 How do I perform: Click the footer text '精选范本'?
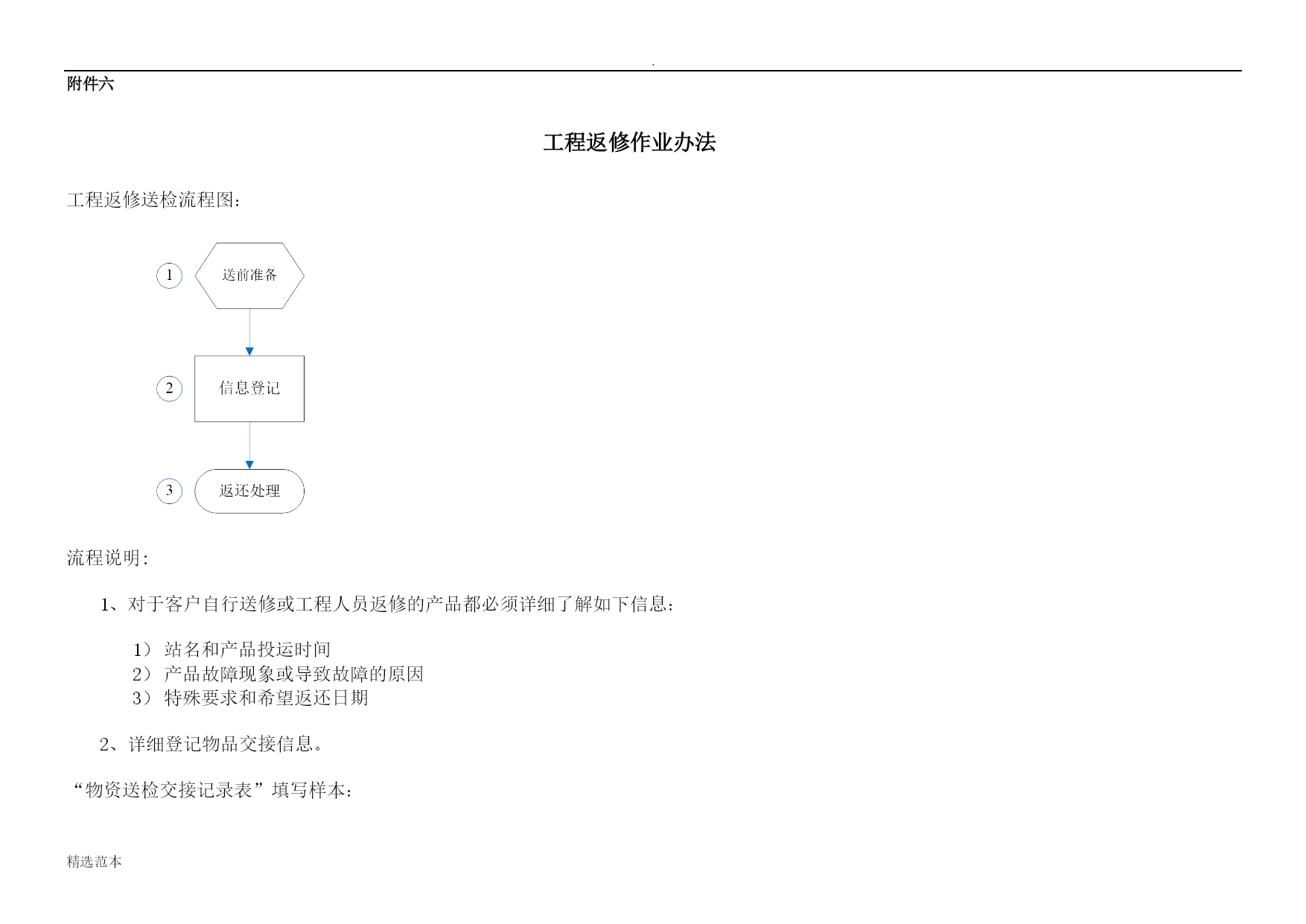click(x=95, y=861)
